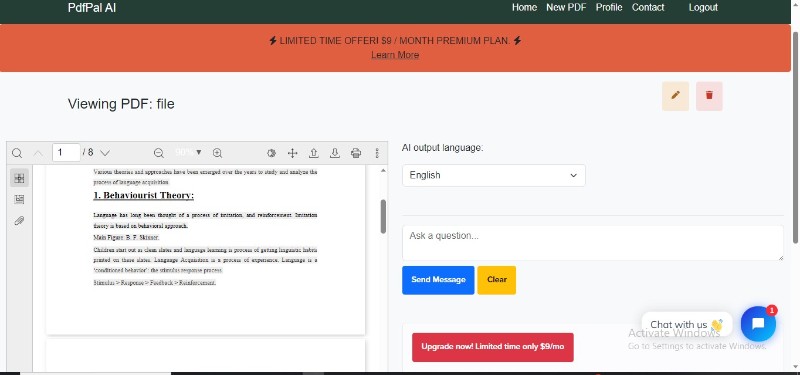The width and height of the screenshot is (800, 375).
Task: Open the Contact page
Action: 648,8
